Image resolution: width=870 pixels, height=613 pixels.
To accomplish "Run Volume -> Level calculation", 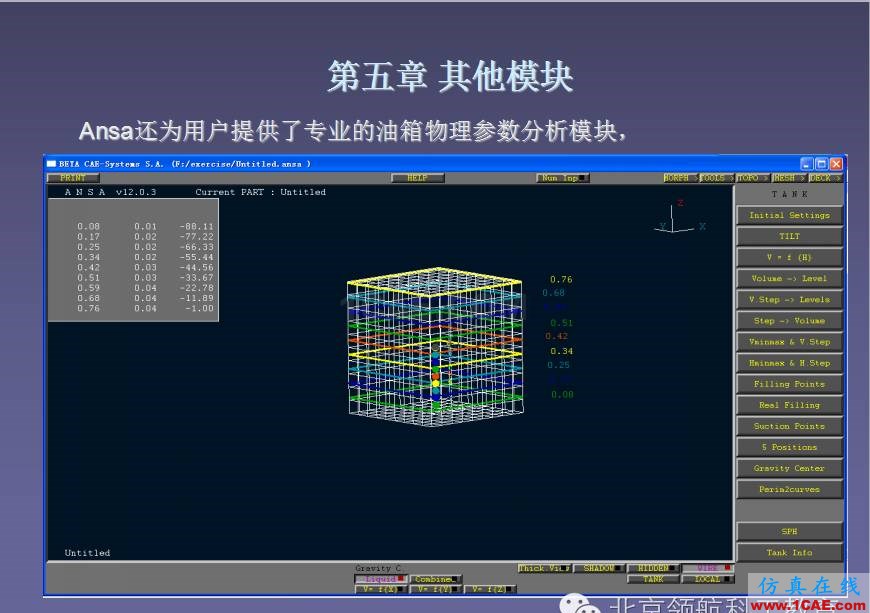I will tap(789, 278).
